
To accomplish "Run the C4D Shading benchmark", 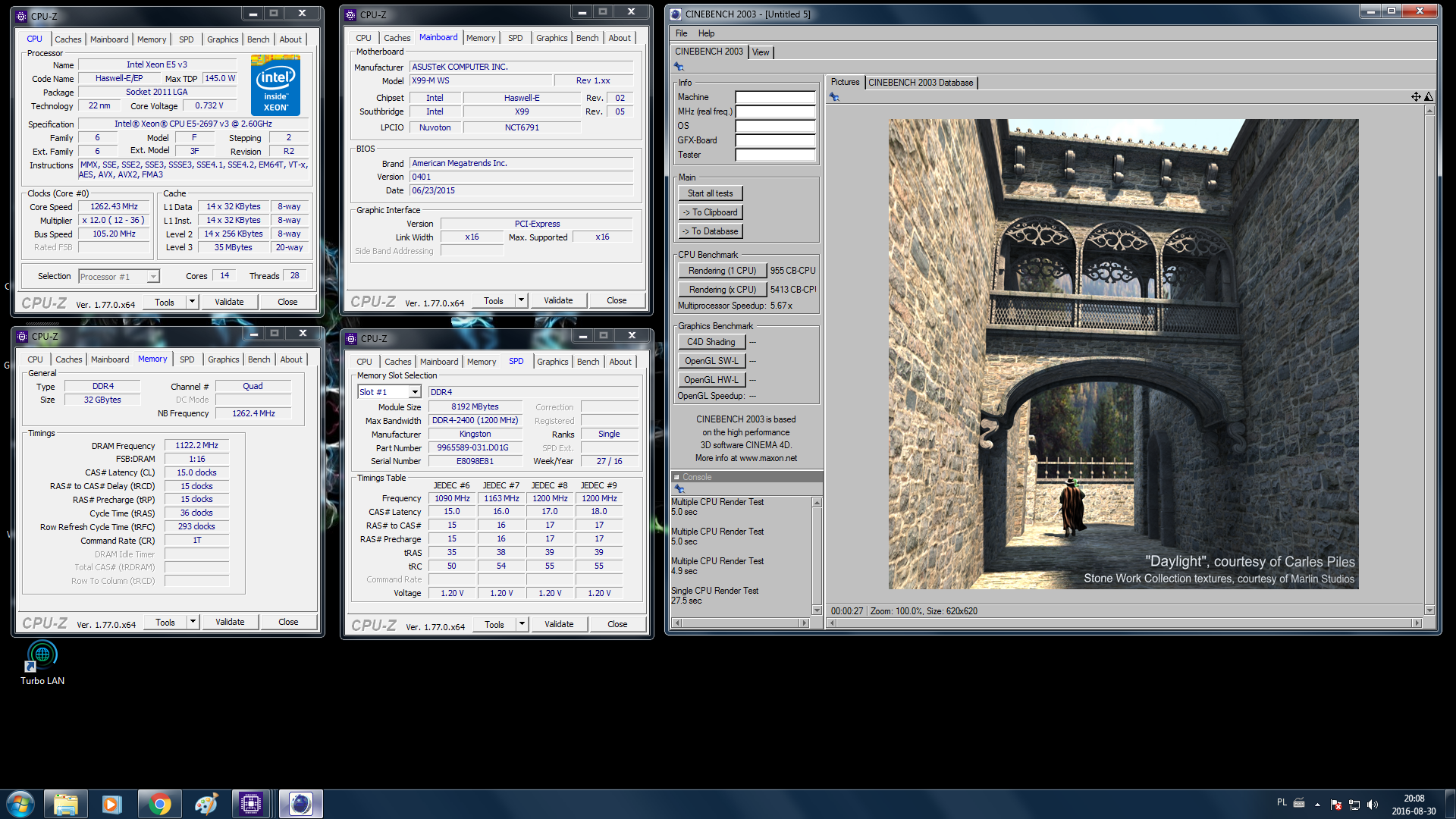I will 711,342.
